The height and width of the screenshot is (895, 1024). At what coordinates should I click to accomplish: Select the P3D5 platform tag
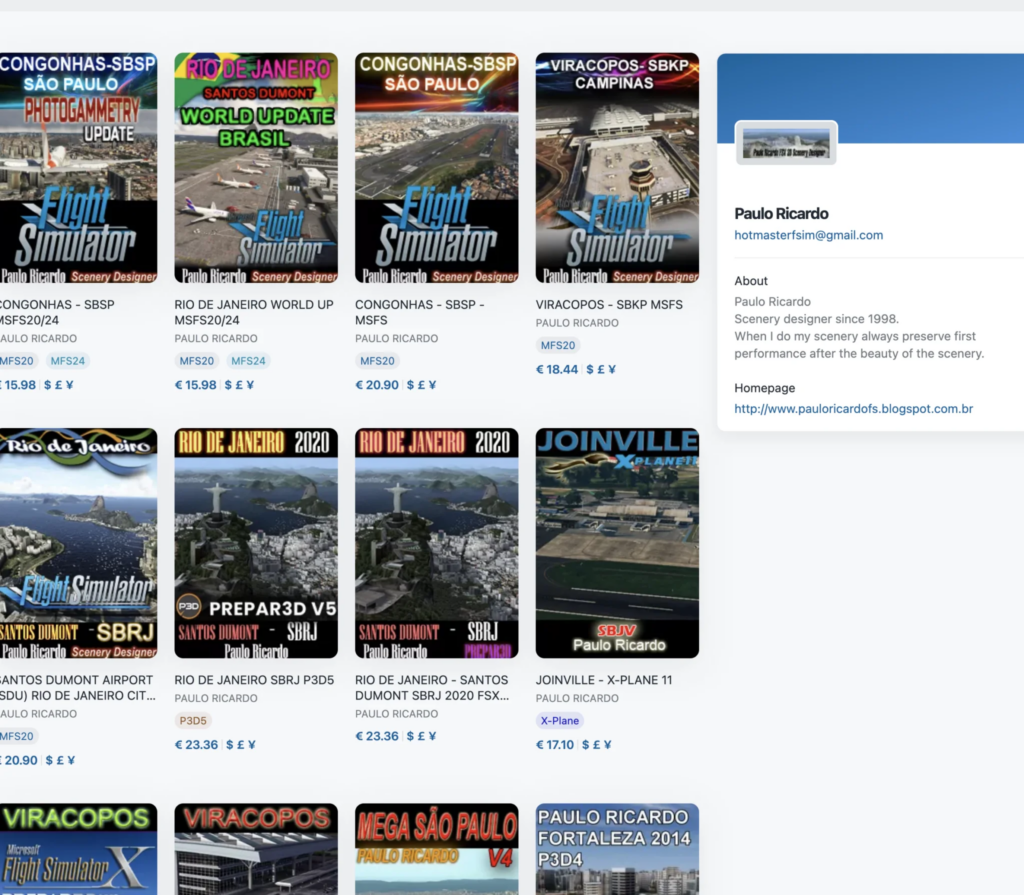[193, 721]
